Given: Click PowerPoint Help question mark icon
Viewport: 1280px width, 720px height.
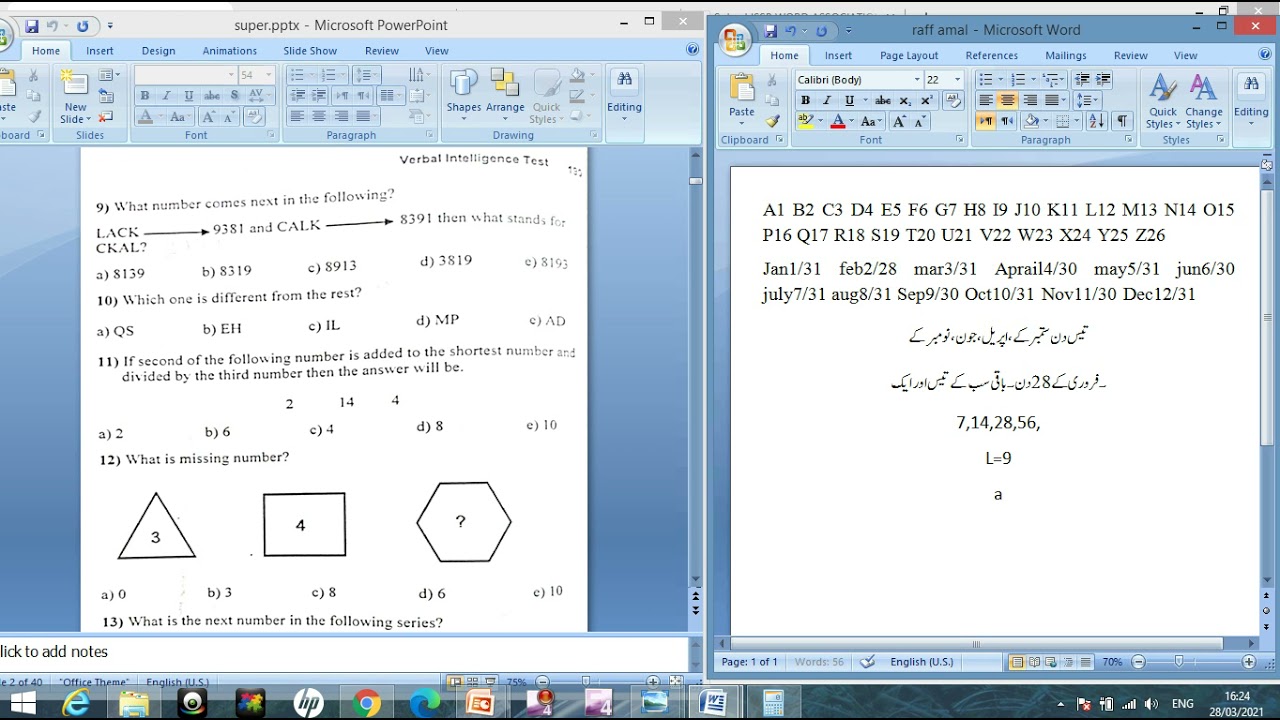Looking at the screenshot, I should [x=692, y=50].
